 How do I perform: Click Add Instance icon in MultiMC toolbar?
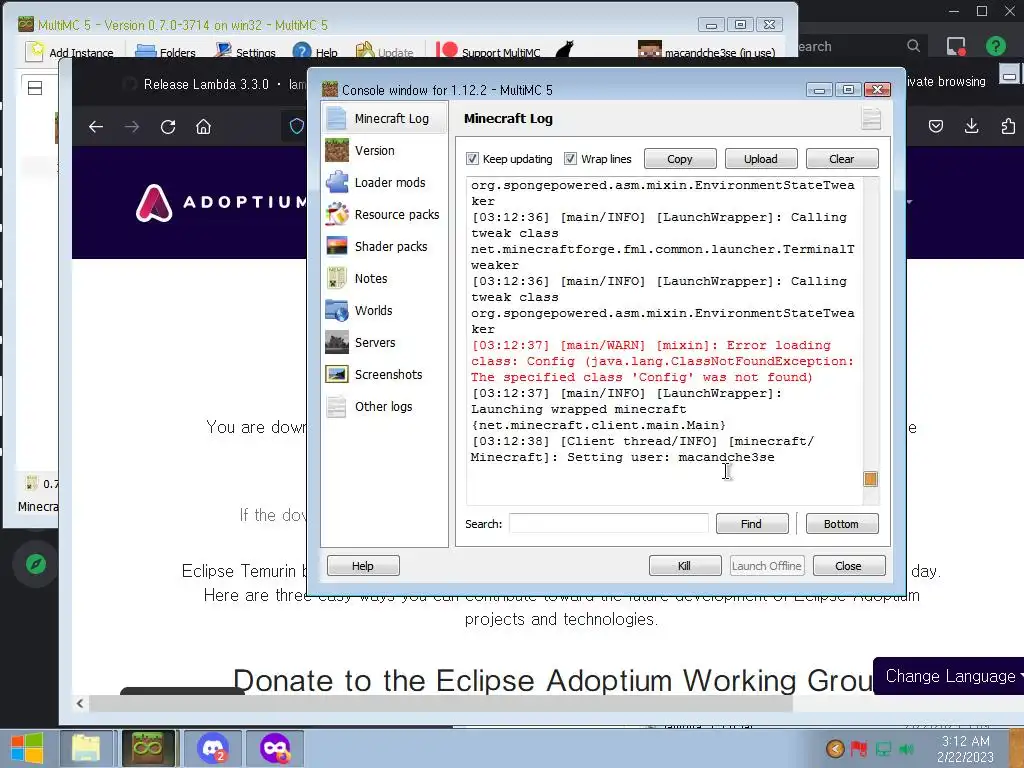click(35, 52)
